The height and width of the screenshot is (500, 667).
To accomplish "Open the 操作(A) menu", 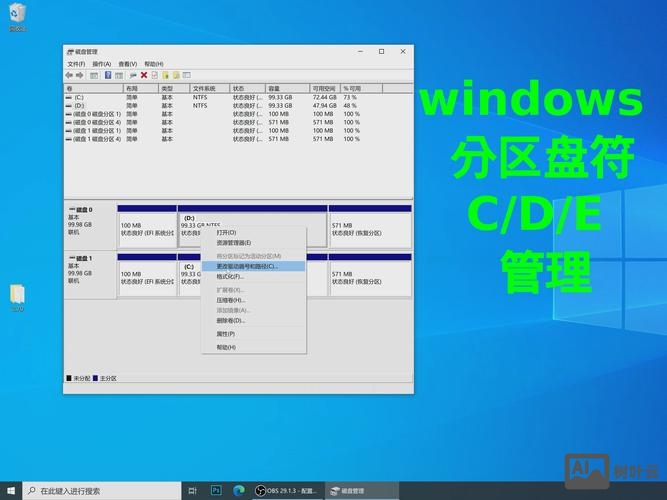I will [x=102, y=63].
